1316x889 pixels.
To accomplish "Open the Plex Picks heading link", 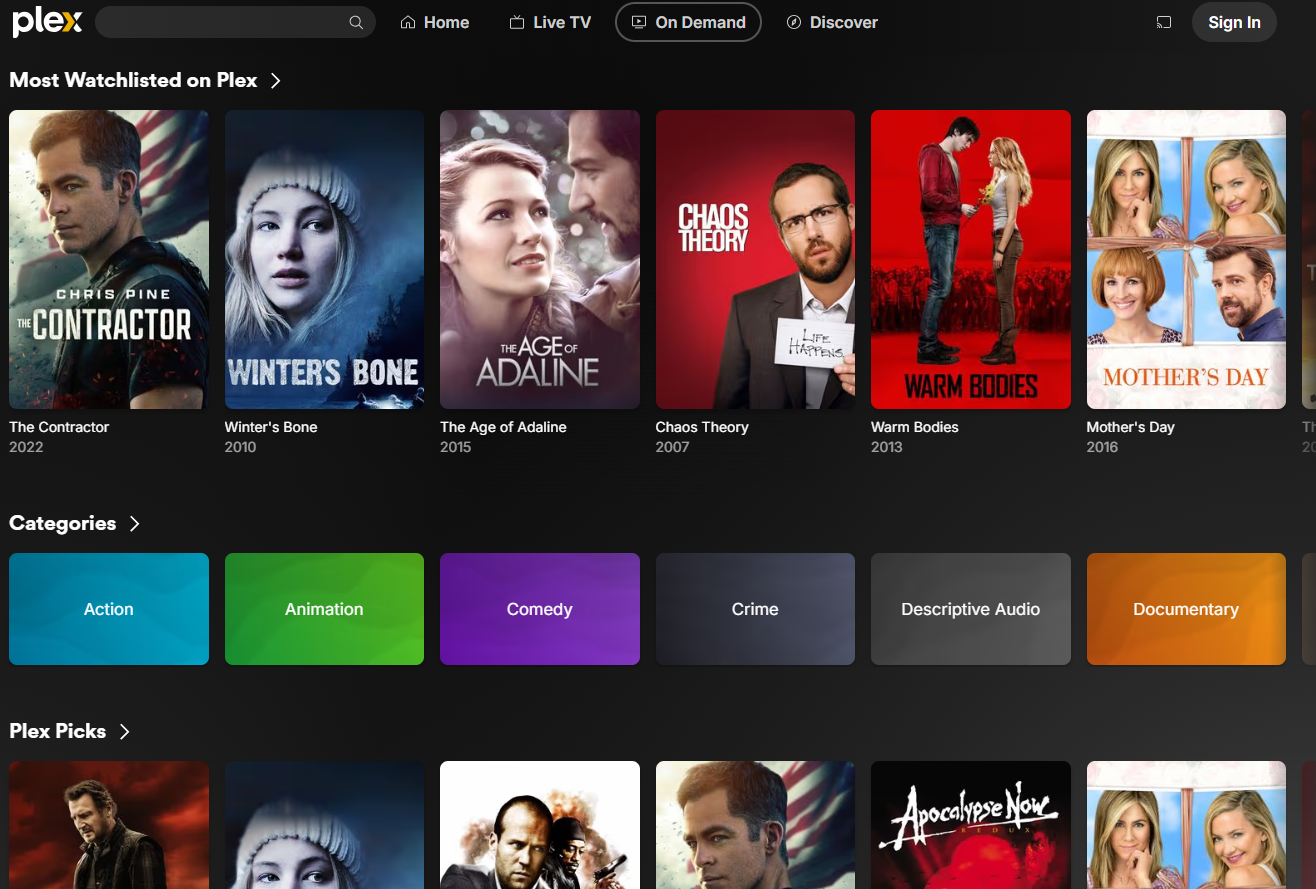I will click(x=57, y=731).
